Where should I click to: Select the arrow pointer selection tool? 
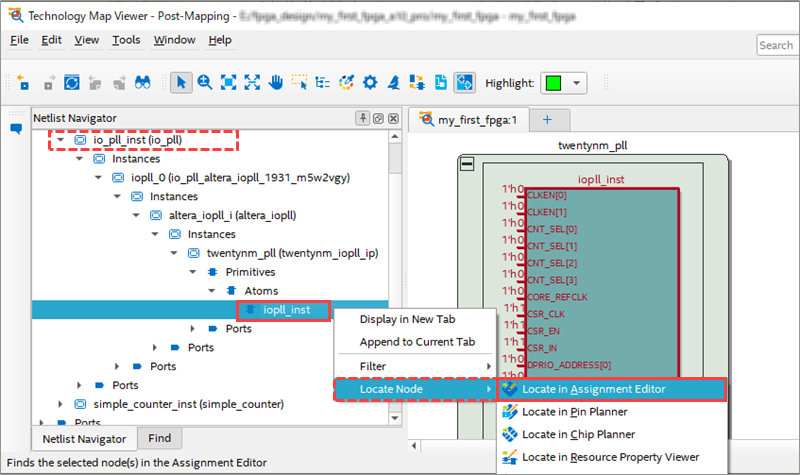tap(182, 83)
